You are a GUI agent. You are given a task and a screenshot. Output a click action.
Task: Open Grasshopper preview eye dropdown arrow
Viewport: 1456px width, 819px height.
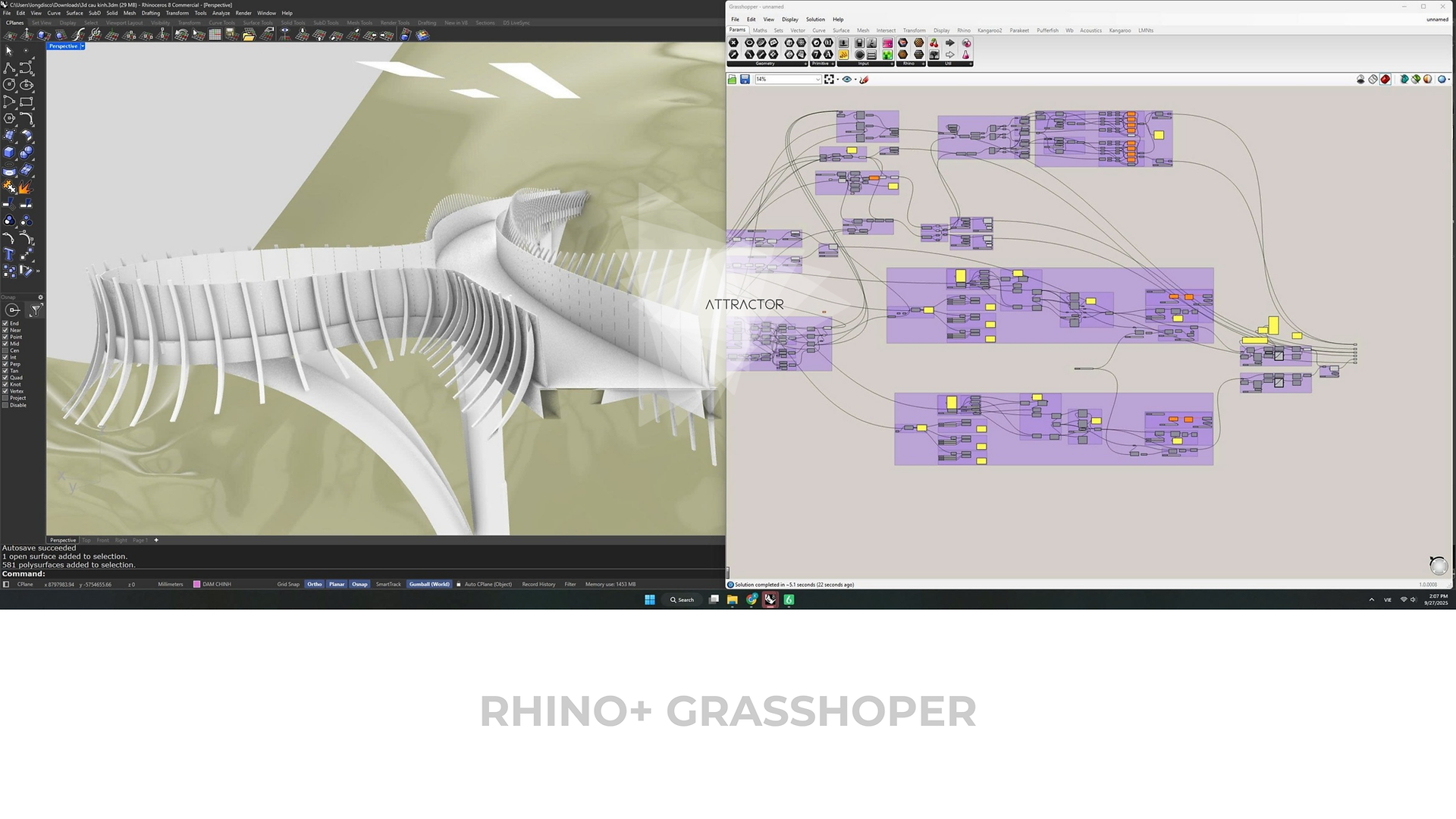(x=855, y=80)
